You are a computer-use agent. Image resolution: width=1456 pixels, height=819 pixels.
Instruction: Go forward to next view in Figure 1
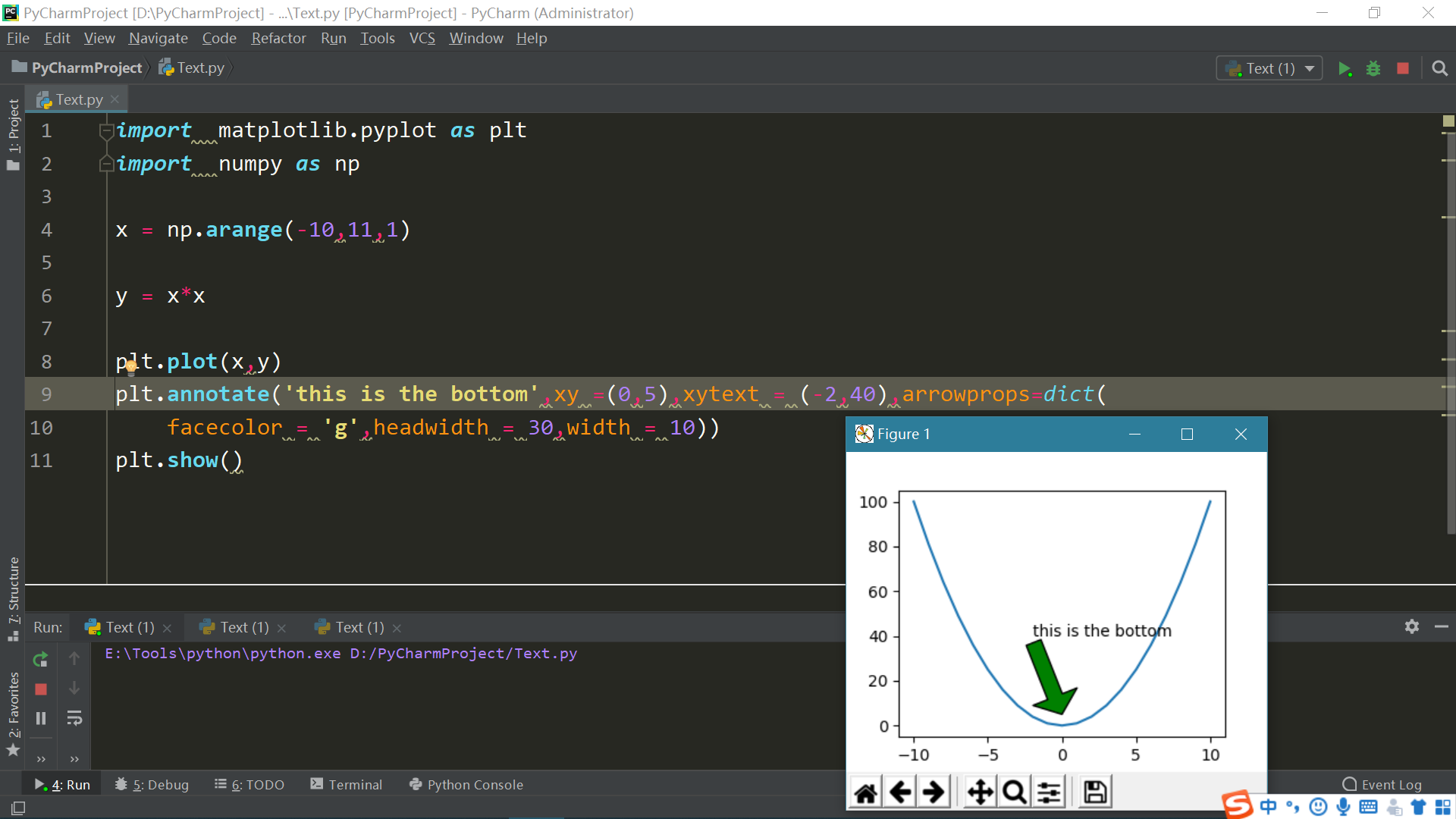click(934, 792)
